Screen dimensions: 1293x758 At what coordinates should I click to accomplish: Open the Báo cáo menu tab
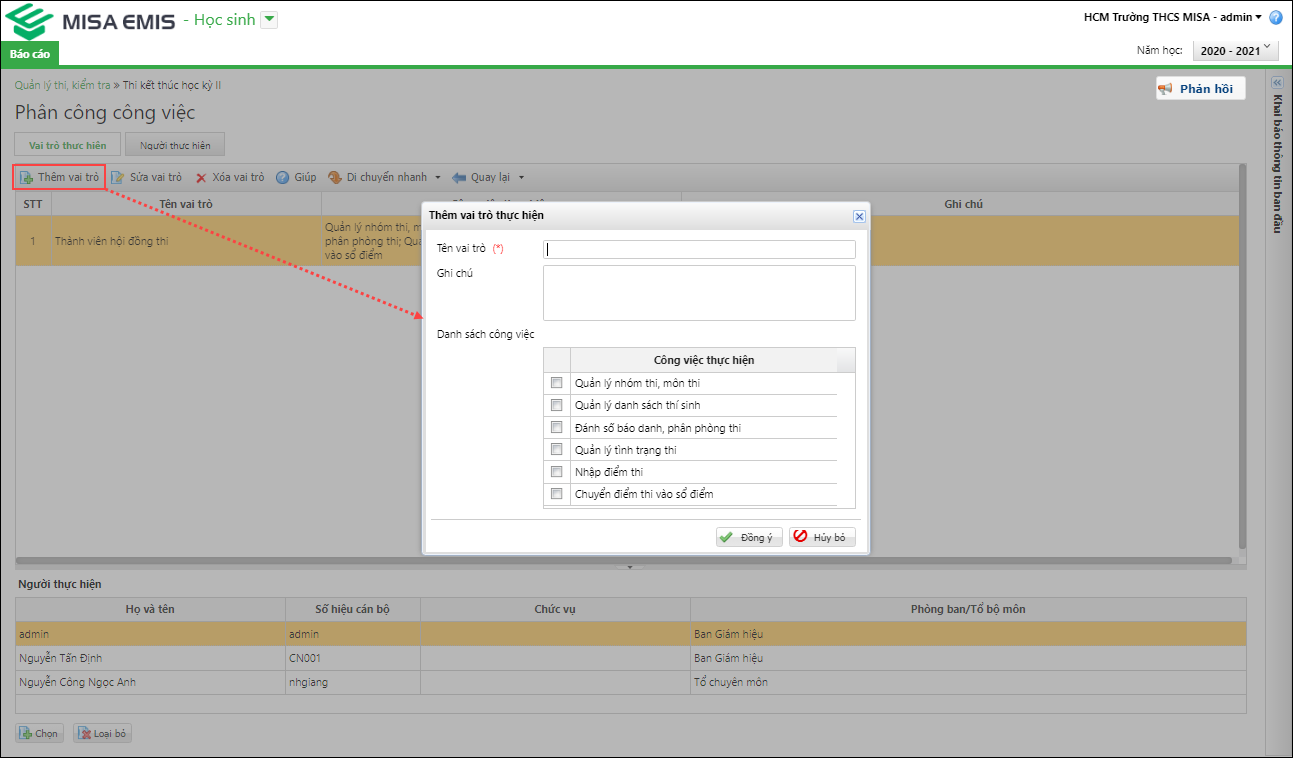30,53
